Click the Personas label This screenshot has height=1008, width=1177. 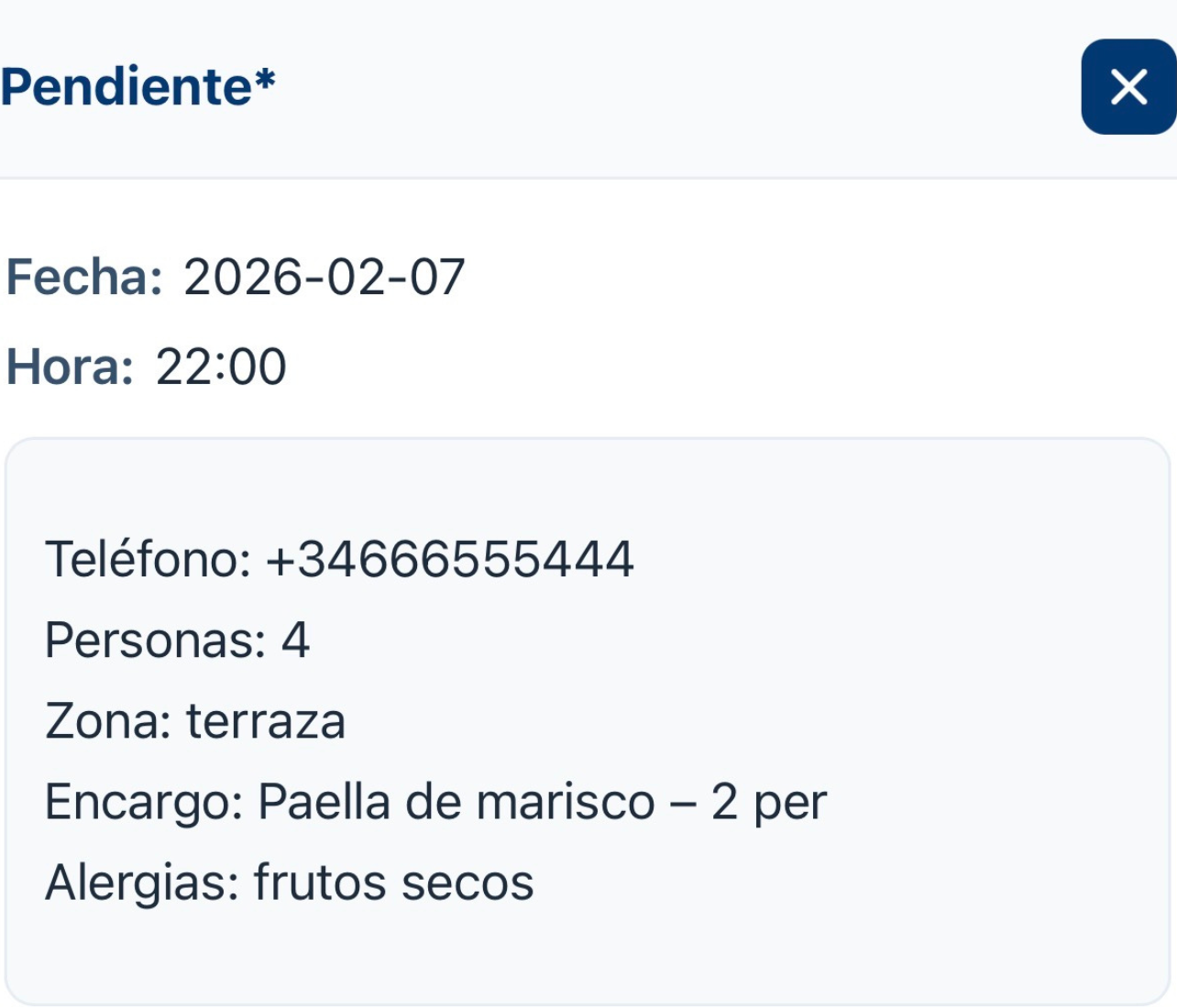155,640
